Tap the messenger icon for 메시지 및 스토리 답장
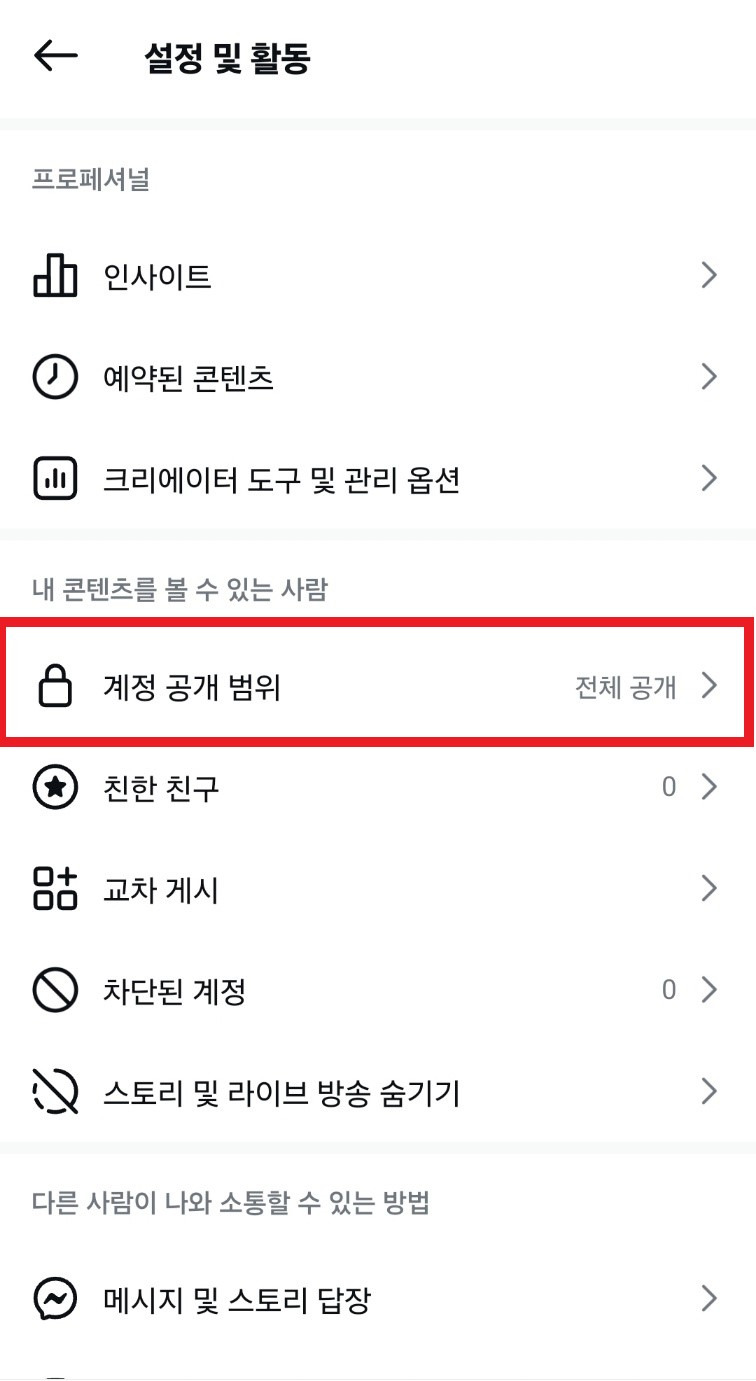The image size is (756, 1381). (x=55, y=1299)
